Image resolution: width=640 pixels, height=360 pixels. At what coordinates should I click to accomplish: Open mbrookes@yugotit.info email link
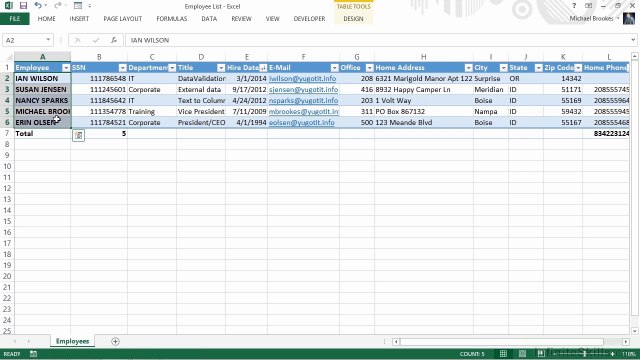click(304, 111)
